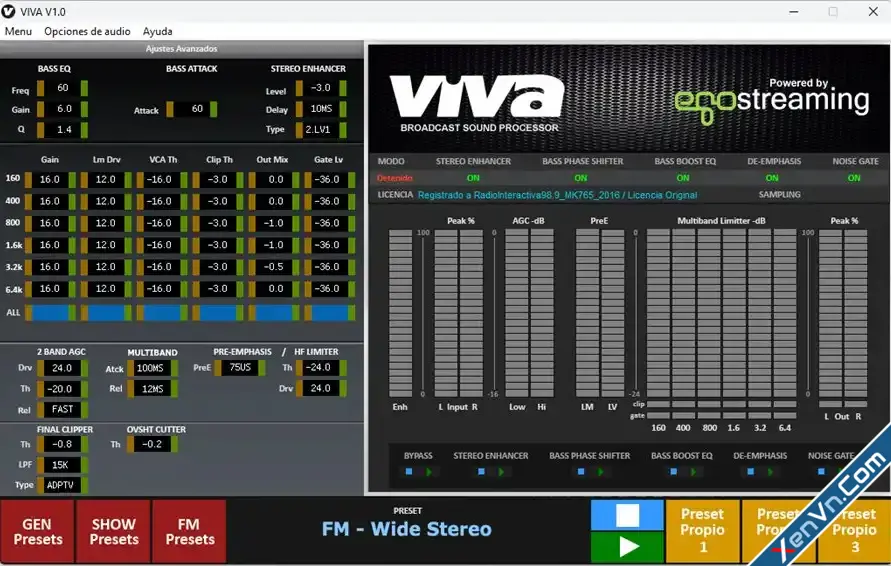Click the 160 band Gain value 16.0
Image resolution: width=891 pixels, height=566 pixels.
coord(50,180)
